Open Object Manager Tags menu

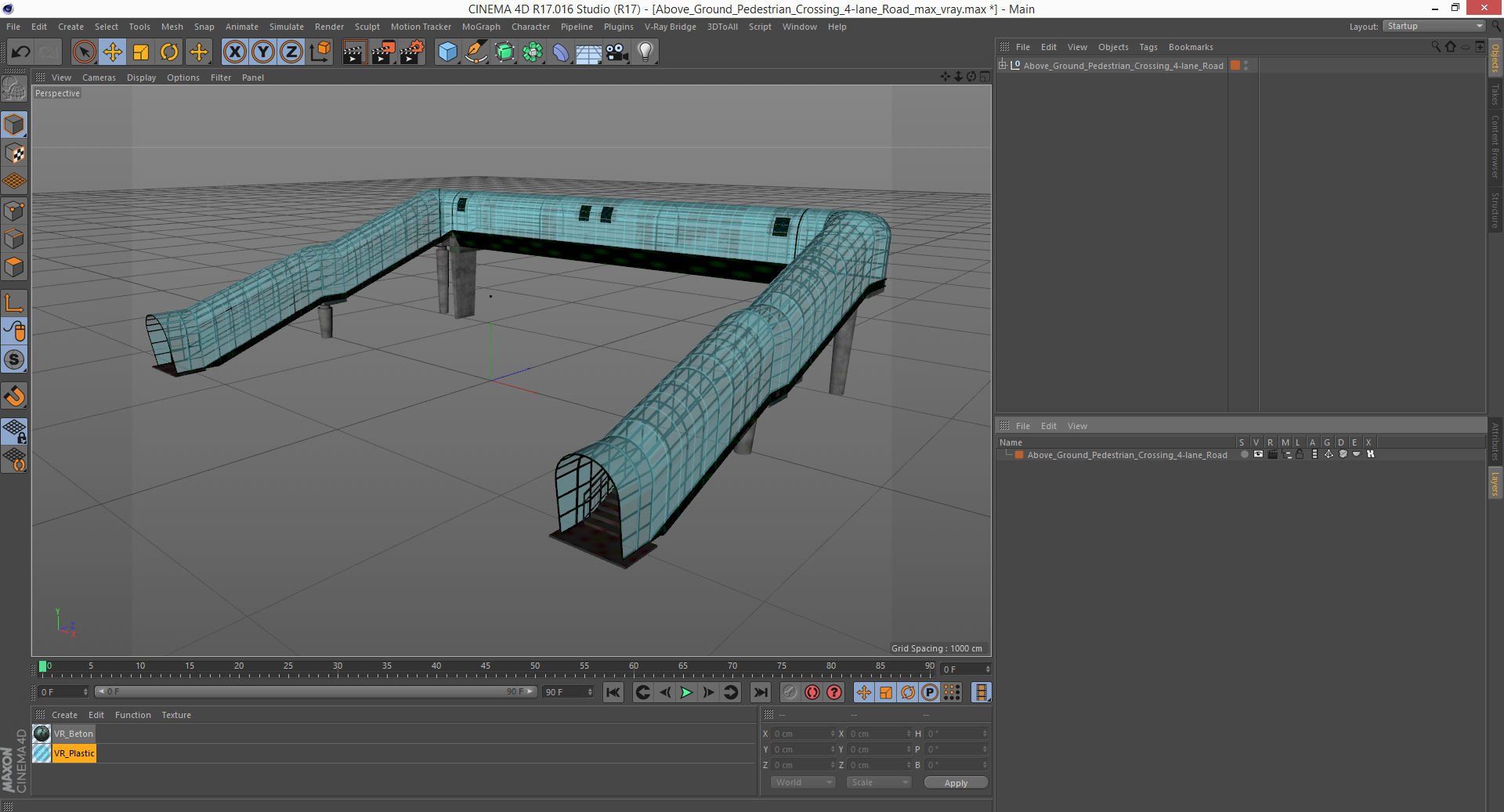pyautogui.click(x=1148, y=47)
